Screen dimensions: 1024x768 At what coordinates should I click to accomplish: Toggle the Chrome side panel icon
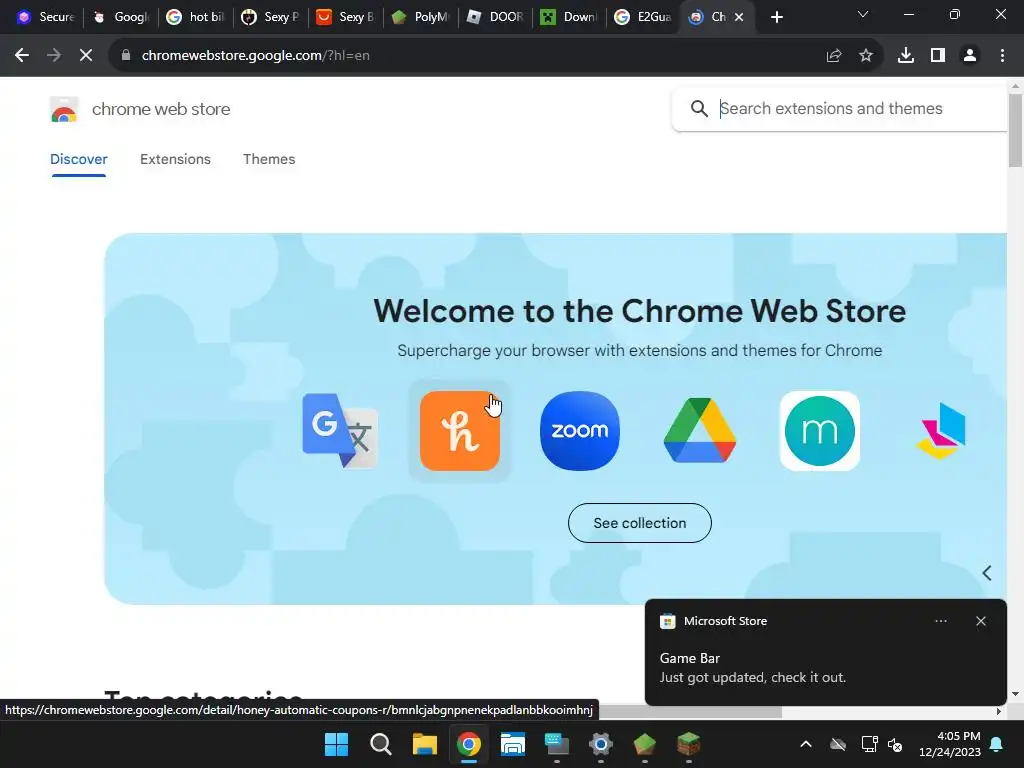click(938, 56)
